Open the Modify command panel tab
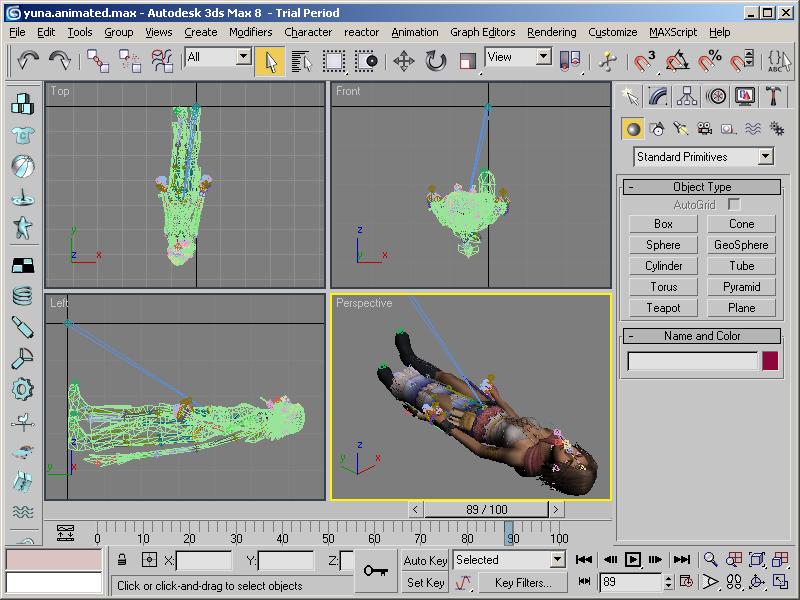Image resolution: width=800 pixels, height=600 pixels. pos(658,96)
